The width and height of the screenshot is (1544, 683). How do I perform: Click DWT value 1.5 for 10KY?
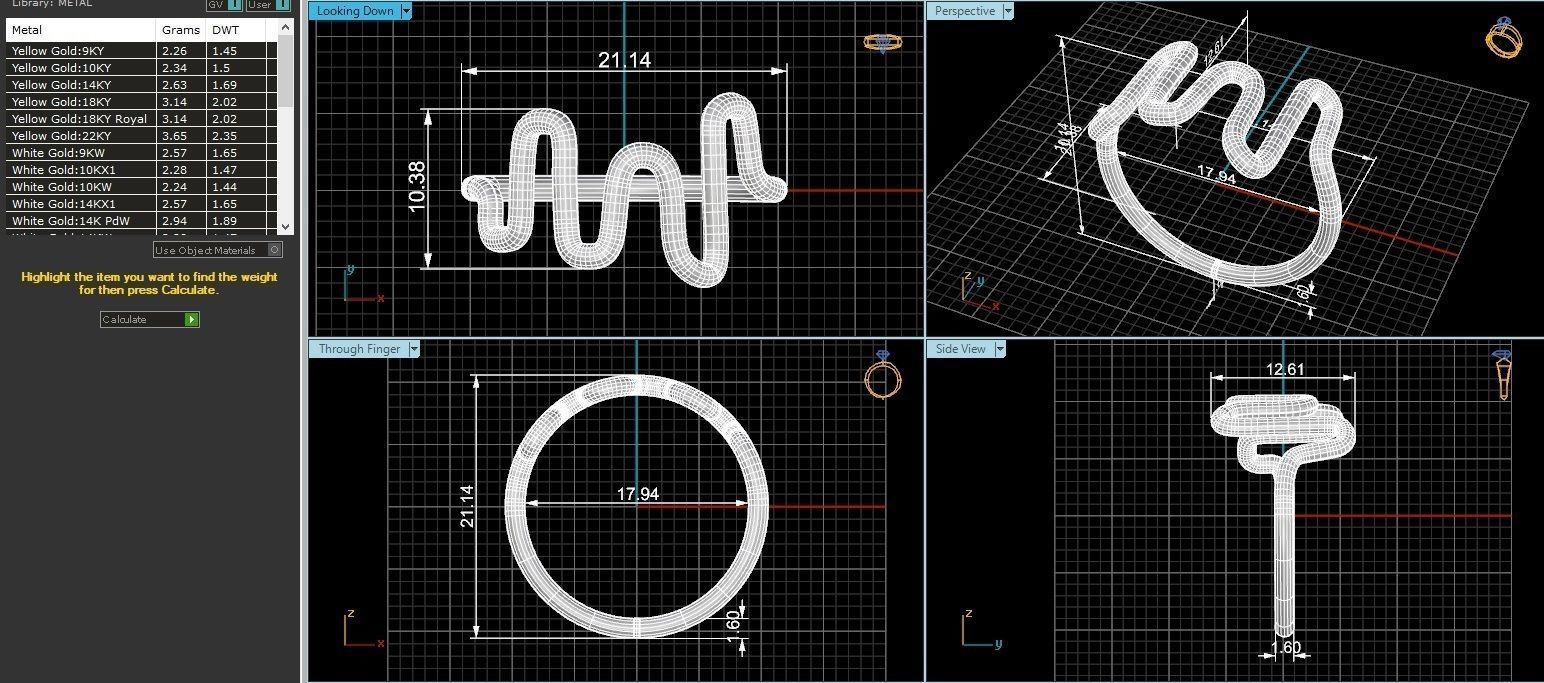coord(220,68)
